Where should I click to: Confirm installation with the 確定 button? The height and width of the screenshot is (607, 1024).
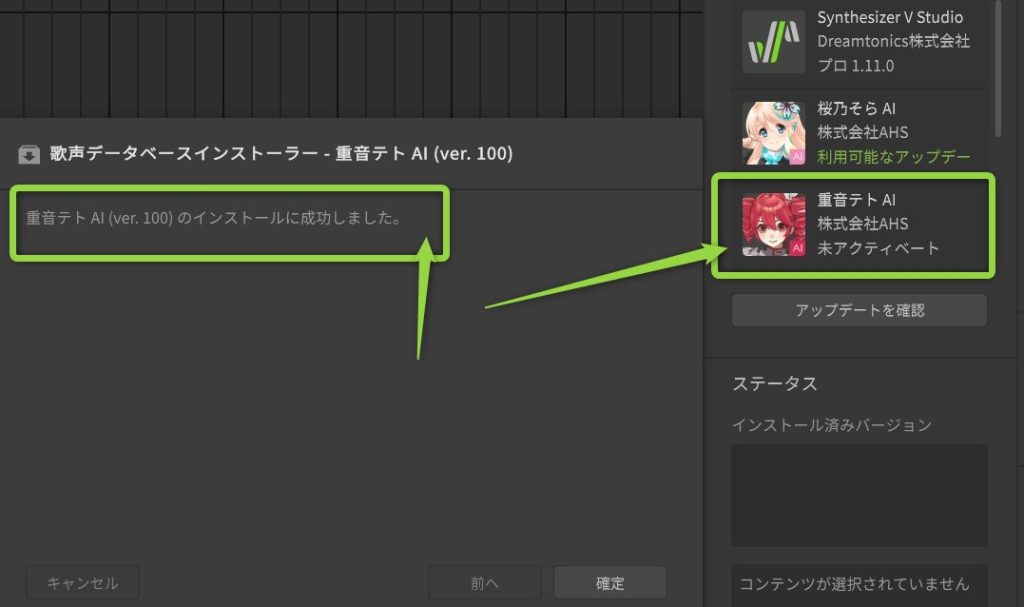(610, 582)
